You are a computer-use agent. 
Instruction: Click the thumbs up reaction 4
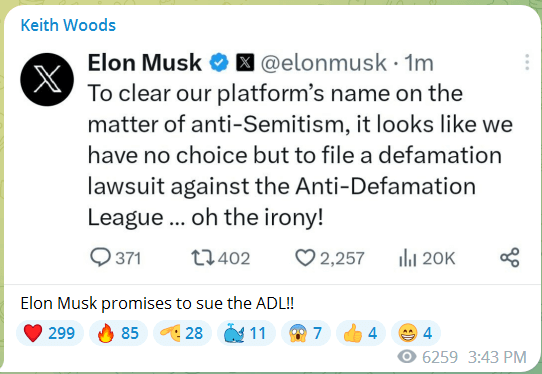click(x=361, y=333)
